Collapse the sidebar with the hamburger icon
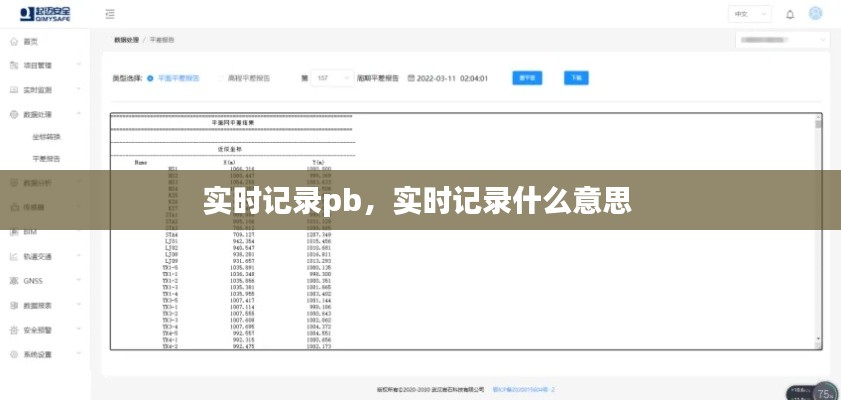This screenshot has width=841, height=400. [108, 15]
